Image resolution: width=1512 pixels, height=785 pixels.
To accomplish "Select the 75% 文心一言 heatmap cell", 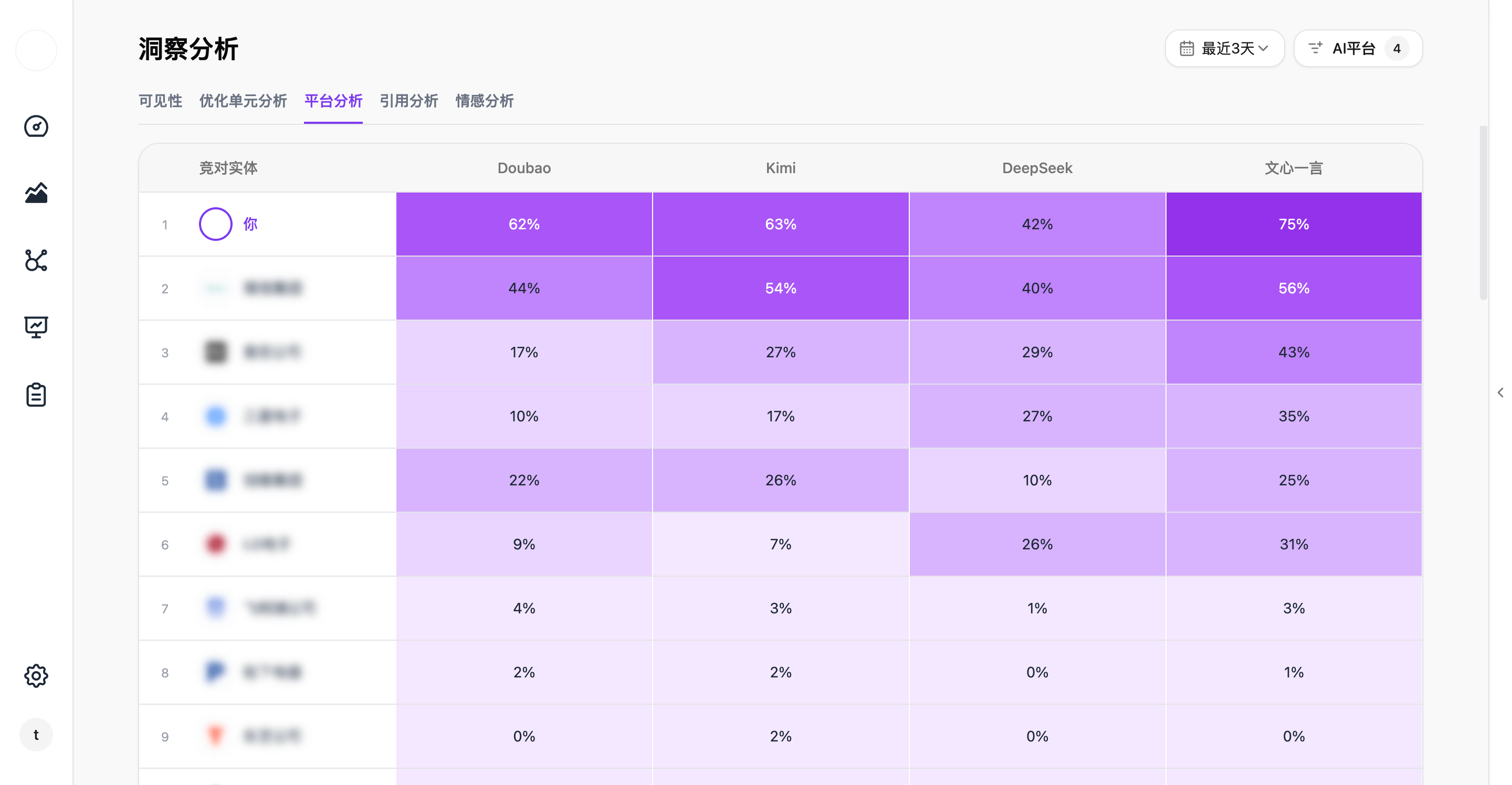I will pyautogui.click(x=1293, y=224).
